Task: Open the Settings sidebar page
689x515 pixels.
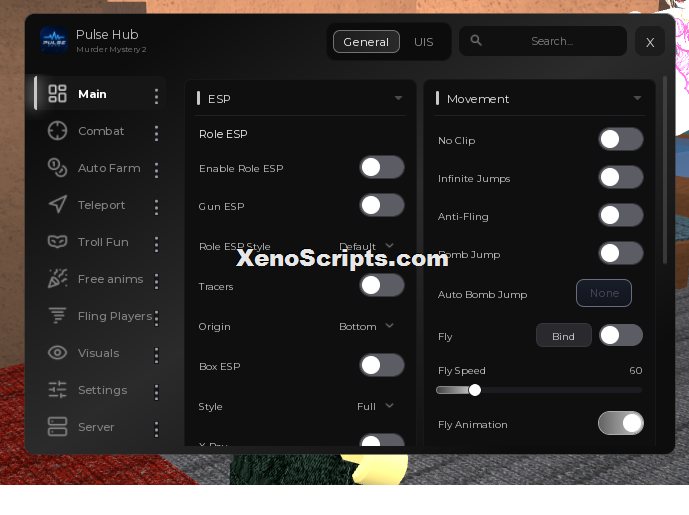Action: pyautogui.click(x=102, y=390)
